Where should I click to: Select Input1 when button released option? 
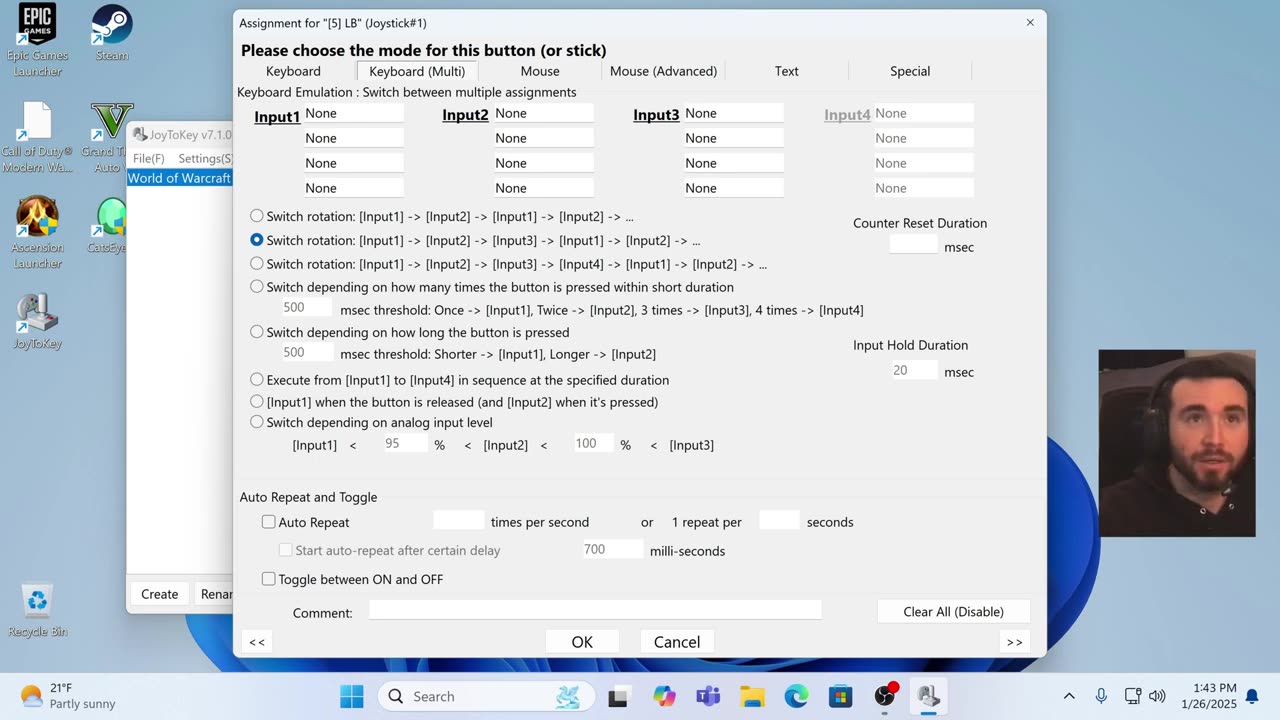pyautogui.click(x=257, y=402)
